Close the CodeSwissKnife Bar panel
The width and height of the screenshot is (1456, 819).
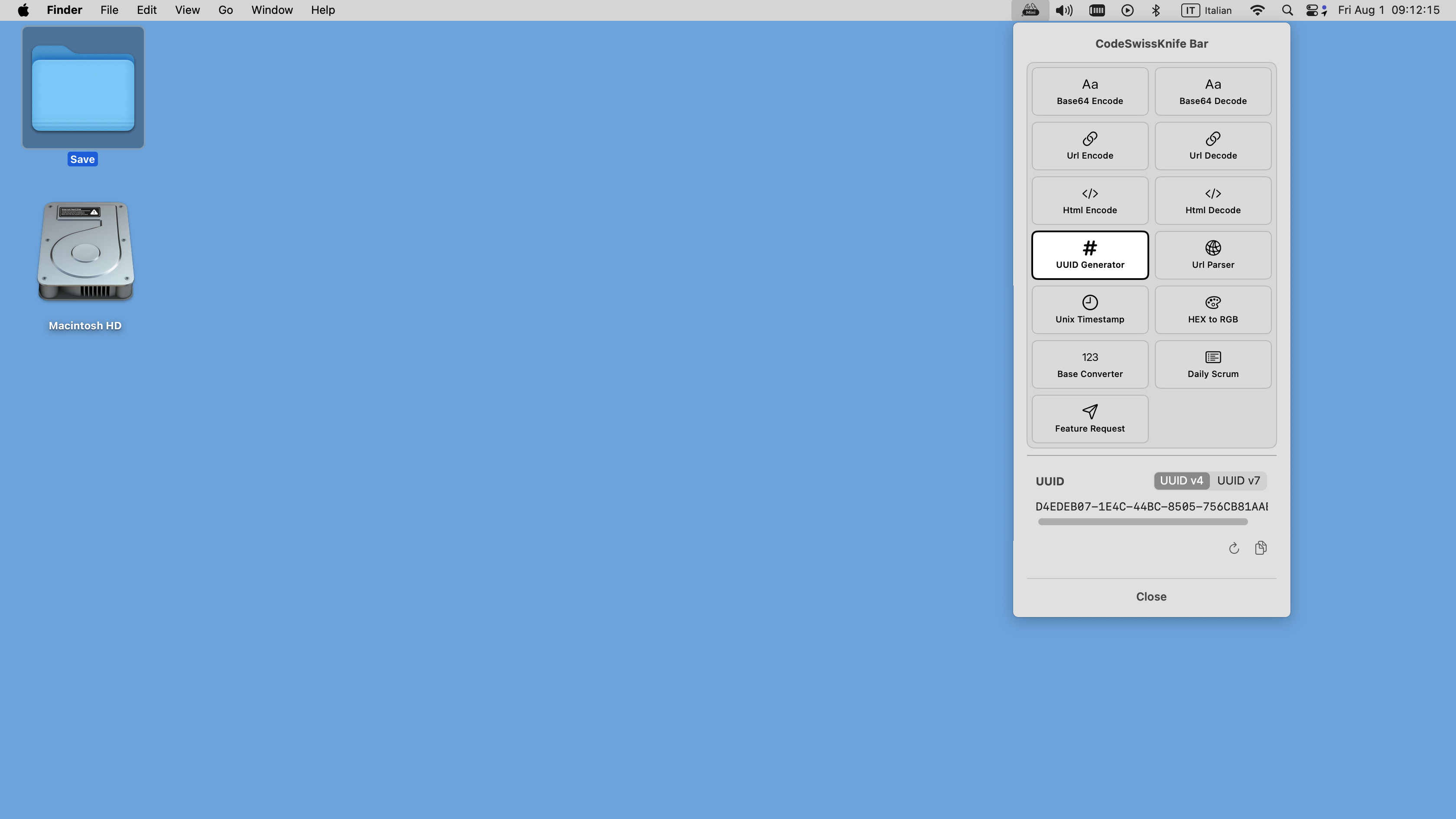(x=1151, y=597)
